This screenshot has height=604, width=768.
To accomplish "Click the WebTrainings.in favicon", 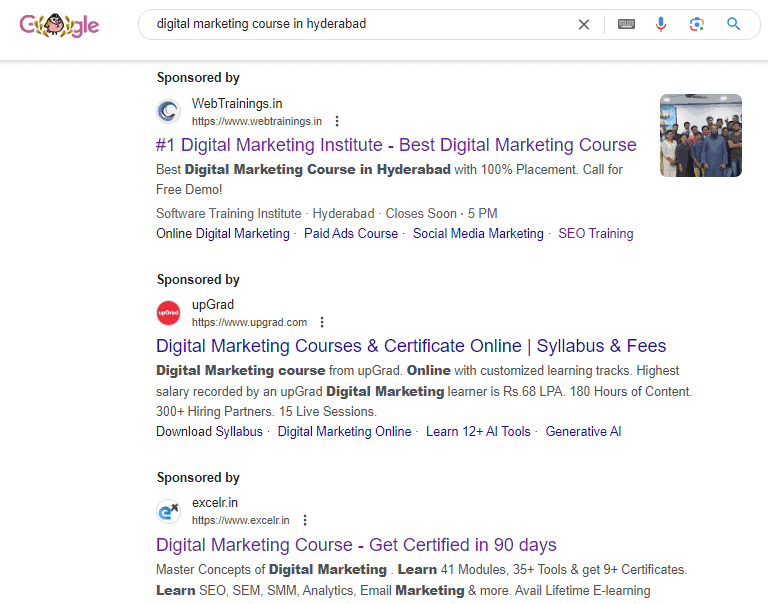I will 168,112.
